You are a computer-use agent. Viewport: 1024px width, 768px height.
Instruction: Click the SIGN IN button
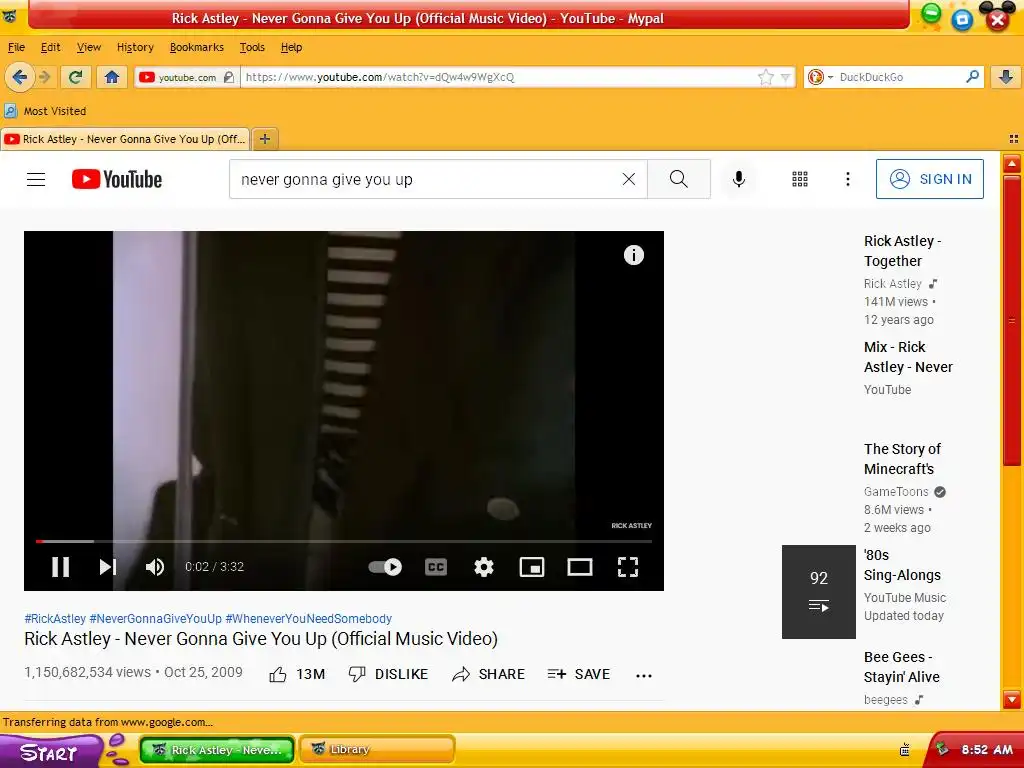point(929,179)
